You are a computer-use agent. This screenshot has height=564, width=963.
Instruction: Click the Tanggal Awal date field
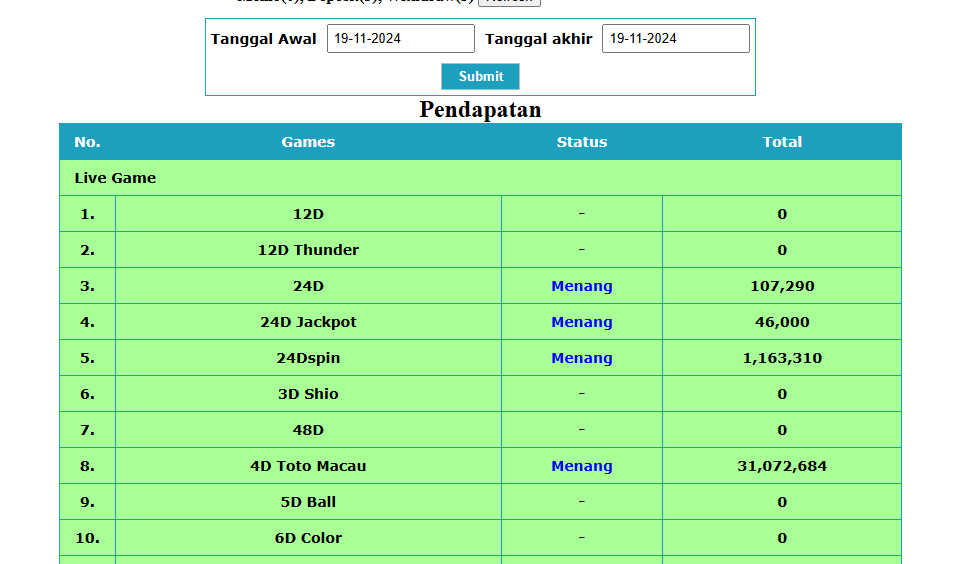point(400,39)
